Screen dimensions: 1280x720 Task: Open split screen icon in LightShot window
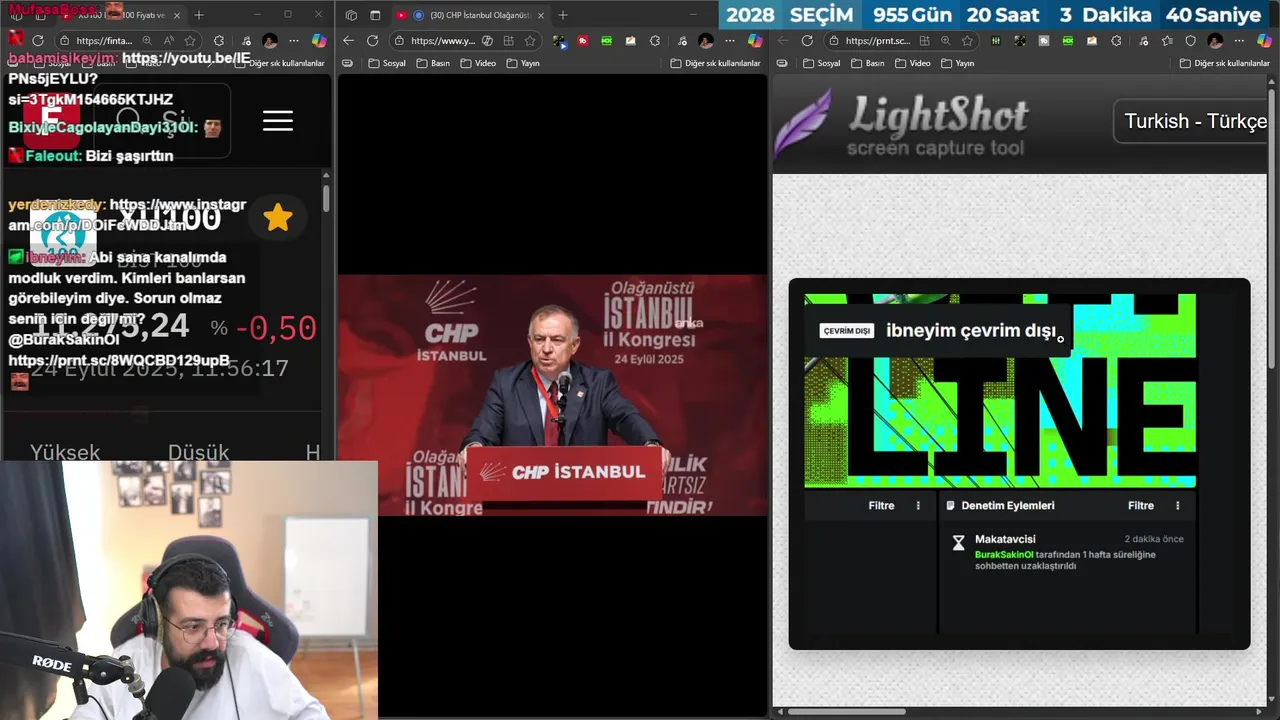pyautogui.click(x=925, y=41)
